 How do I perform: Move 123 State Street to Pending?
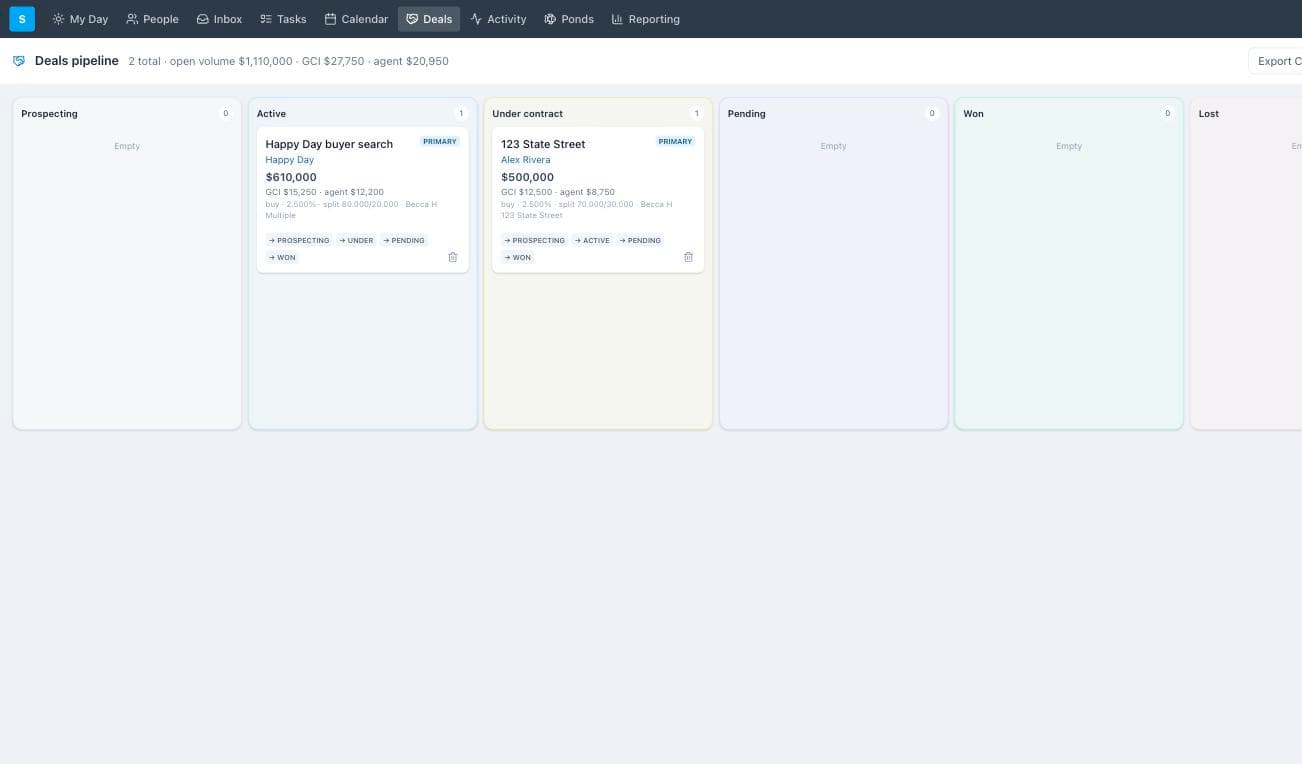pos(640,240)
